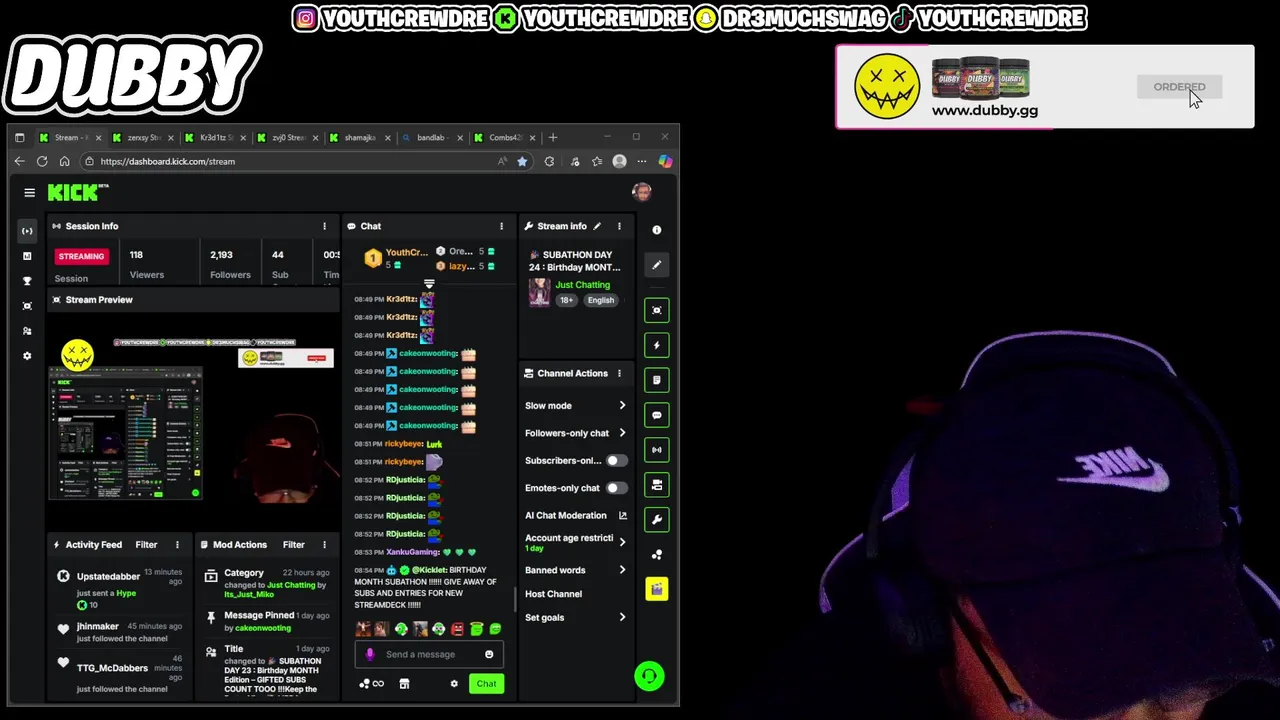Click Just Chatting category in Stream info
This screenshot has height=720, width=1280.
tap(582, 285)
